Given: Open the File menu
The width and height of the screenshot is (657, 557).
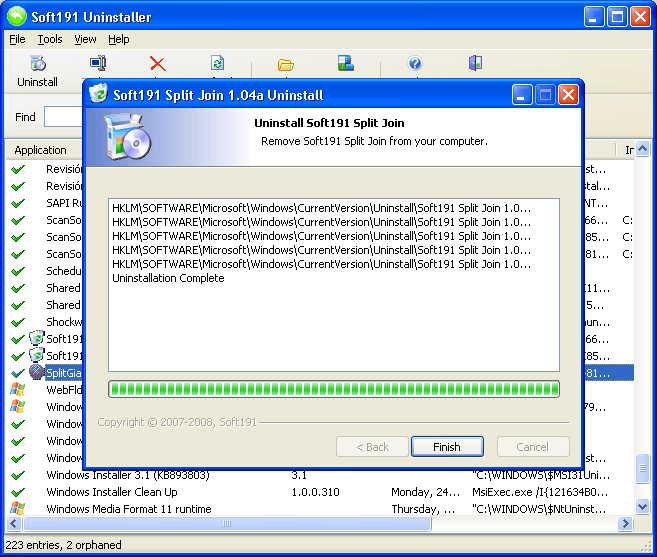Looking at the screenshot, I should point(17,39).
